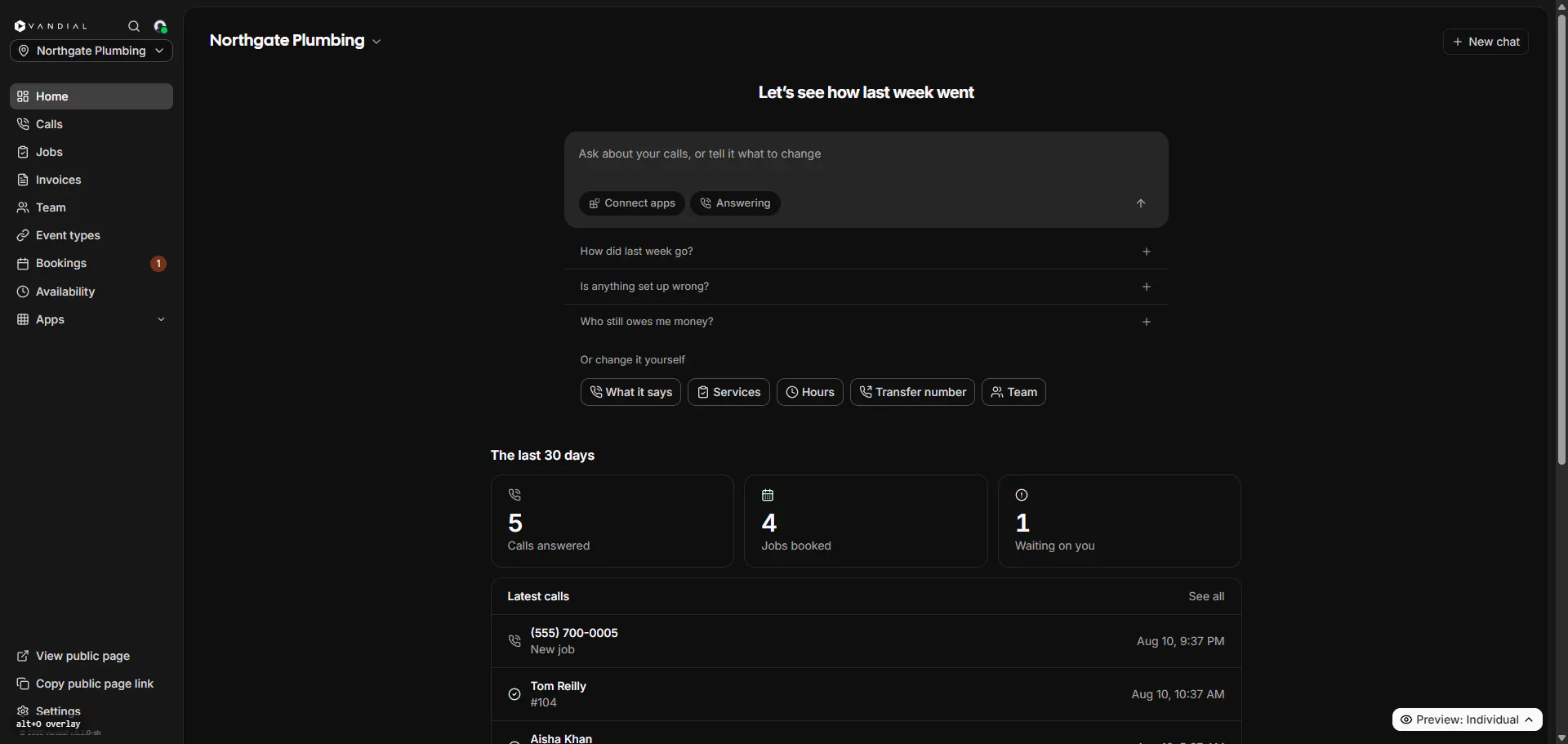This screenshot has height=744, width=1568.
Task: Send the message with the arrow button
Action: tap(1141, 203)
